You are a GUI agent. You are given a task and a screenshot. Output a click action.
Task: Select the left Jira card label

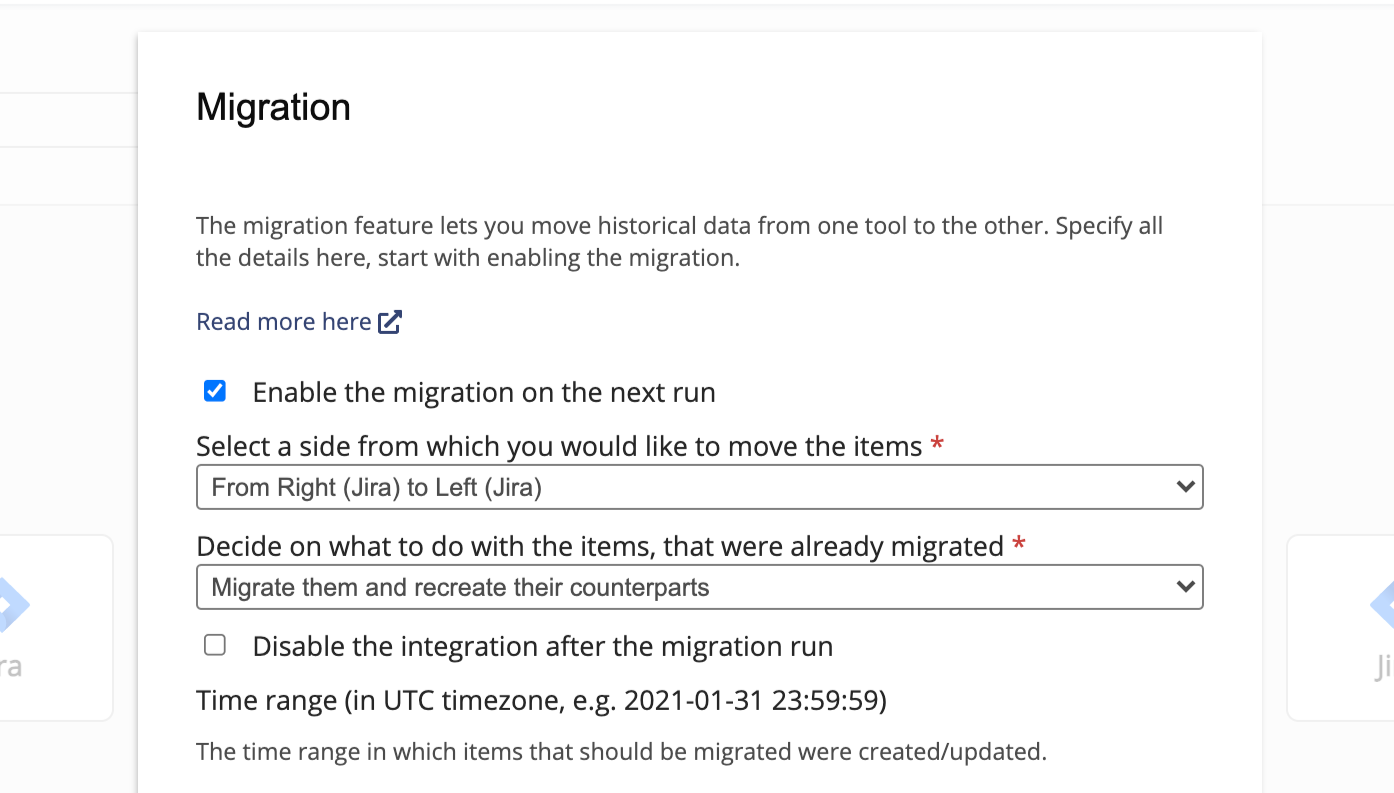tap(11, 667)
